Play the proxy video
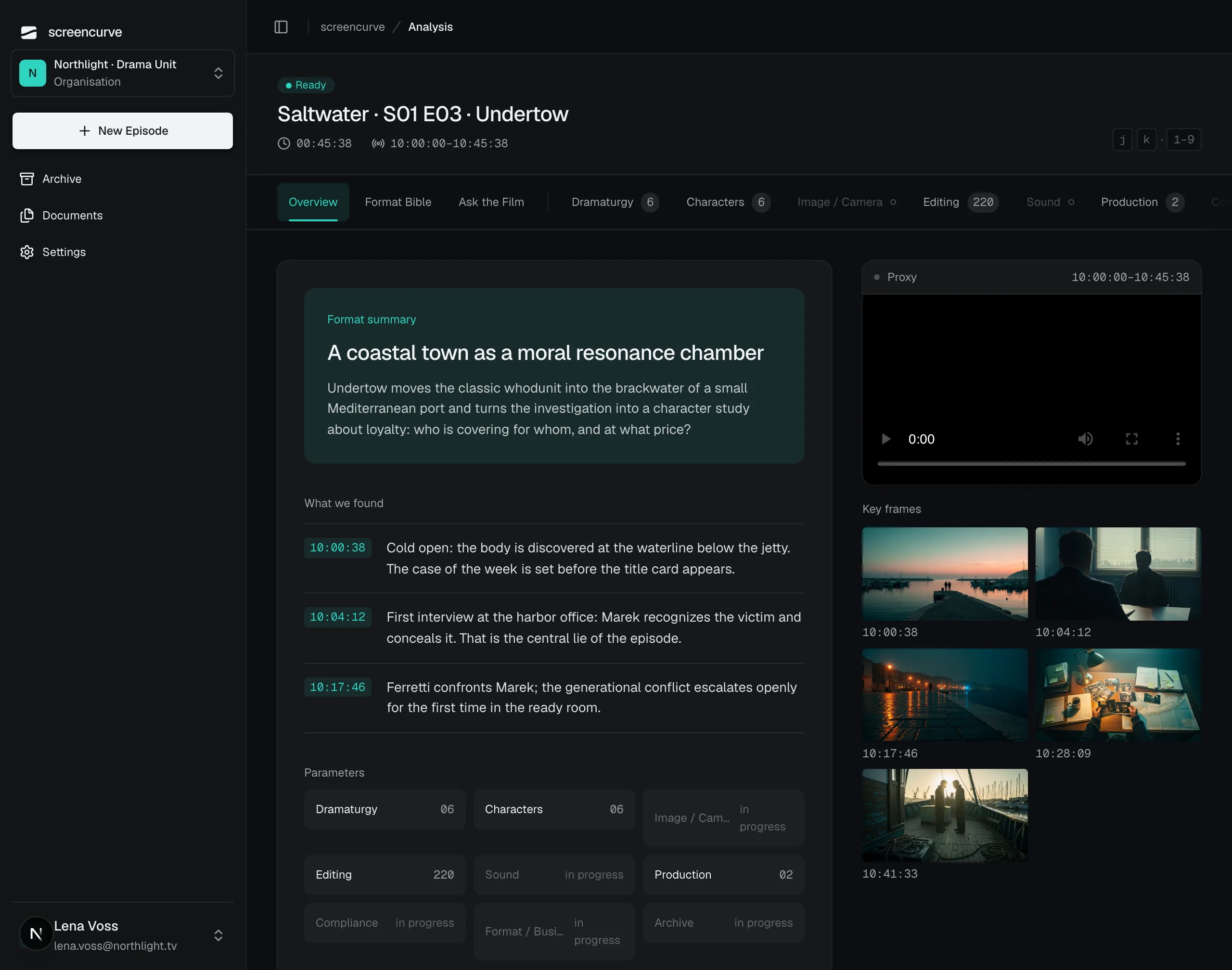The width and height of the screenshot is (1232, 970). [885, 439]
